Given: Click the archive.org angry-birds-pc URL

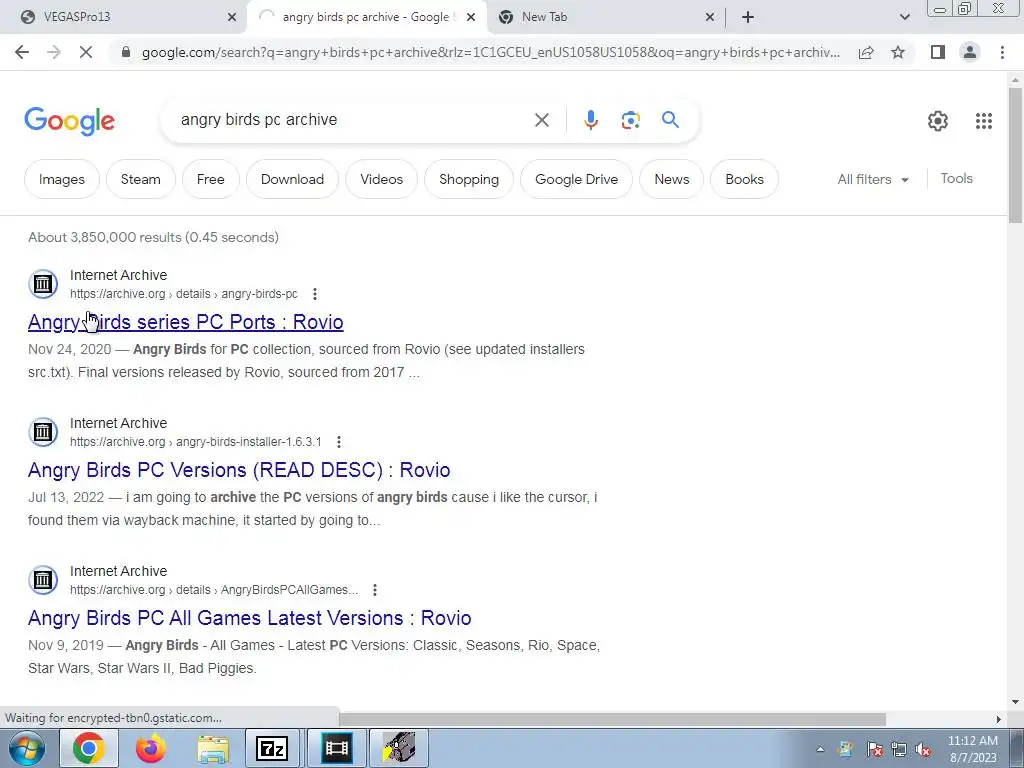Looking at the screenshot, I should tap(184, 294).
